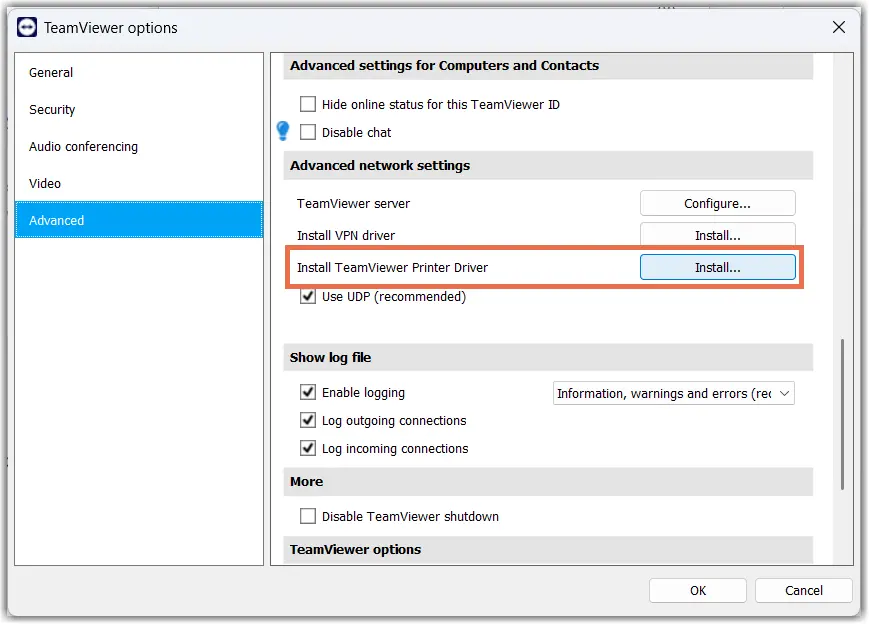Click the Show log file heading
This screenshot has height=624, width=869.
point(330,357)
